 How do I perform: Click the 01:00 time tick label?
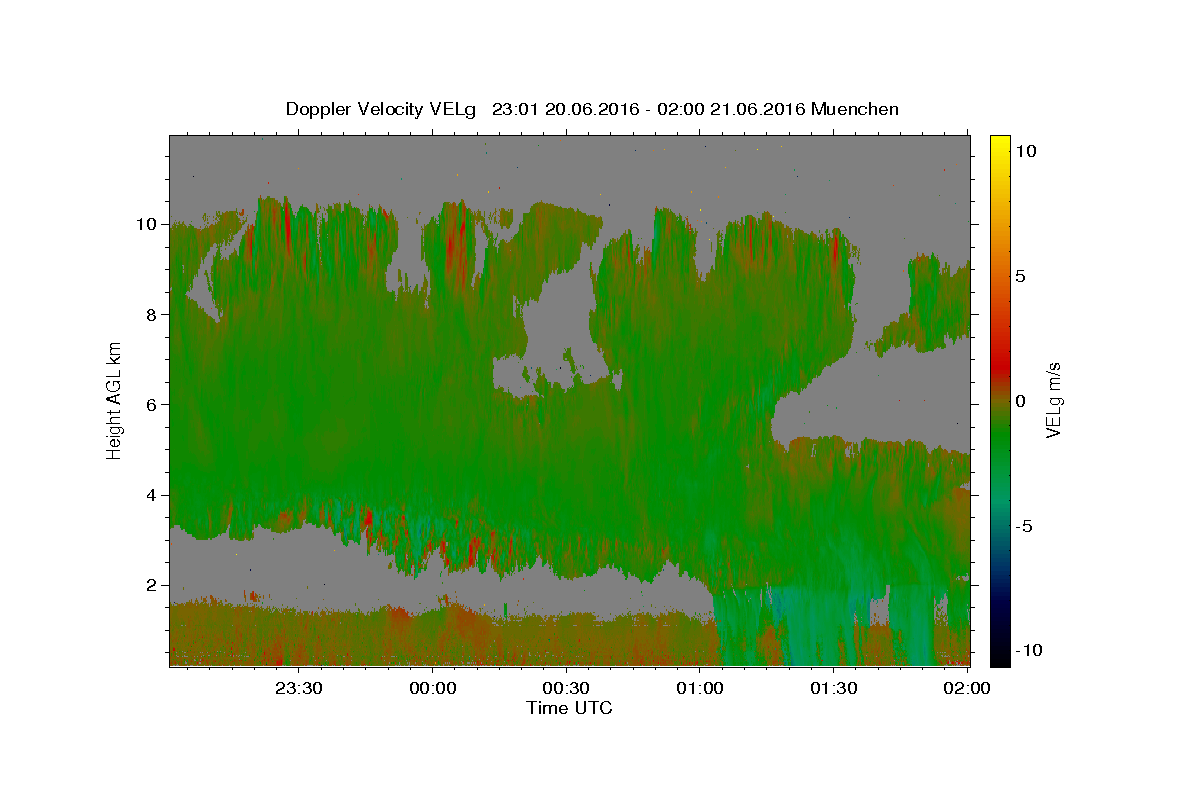pyautogui.click(x=700, y=688)
